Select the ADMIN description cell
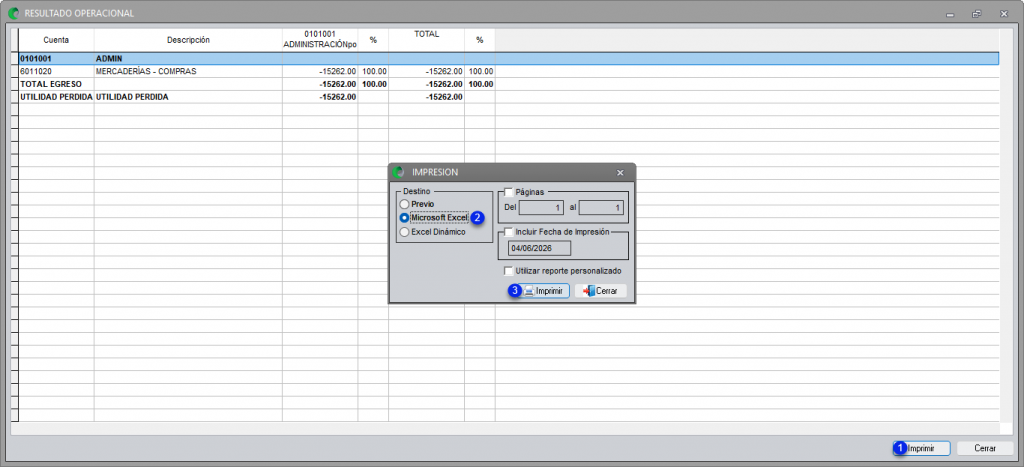This screenshot has height=467, width=1024. [x=188, y=58]
